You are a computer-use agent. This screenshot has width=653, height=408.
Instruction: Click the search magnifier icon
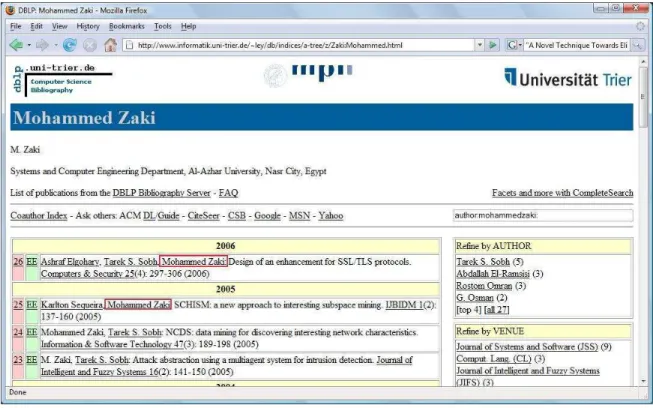[638, 45]
